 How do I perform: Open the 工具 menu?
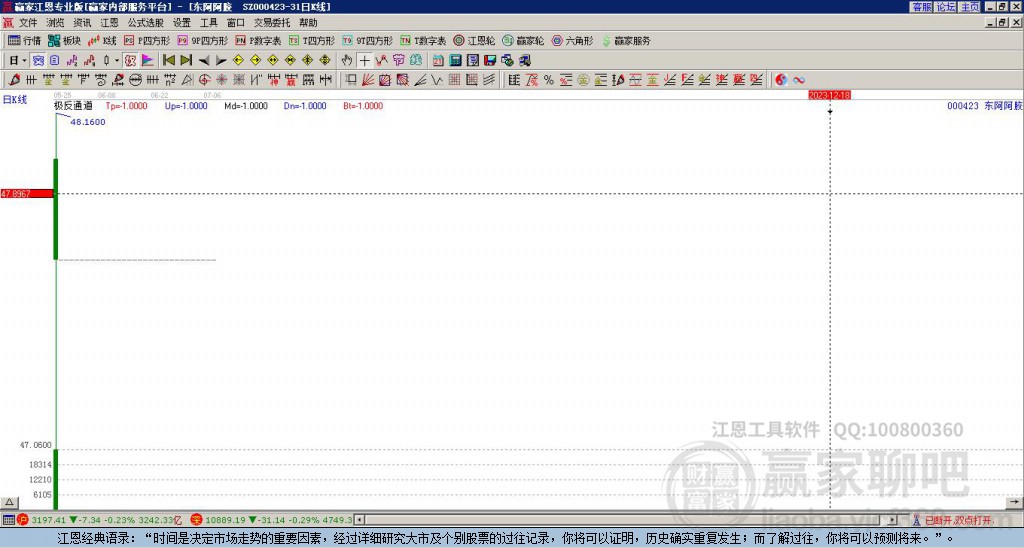[x=208, y=23]
